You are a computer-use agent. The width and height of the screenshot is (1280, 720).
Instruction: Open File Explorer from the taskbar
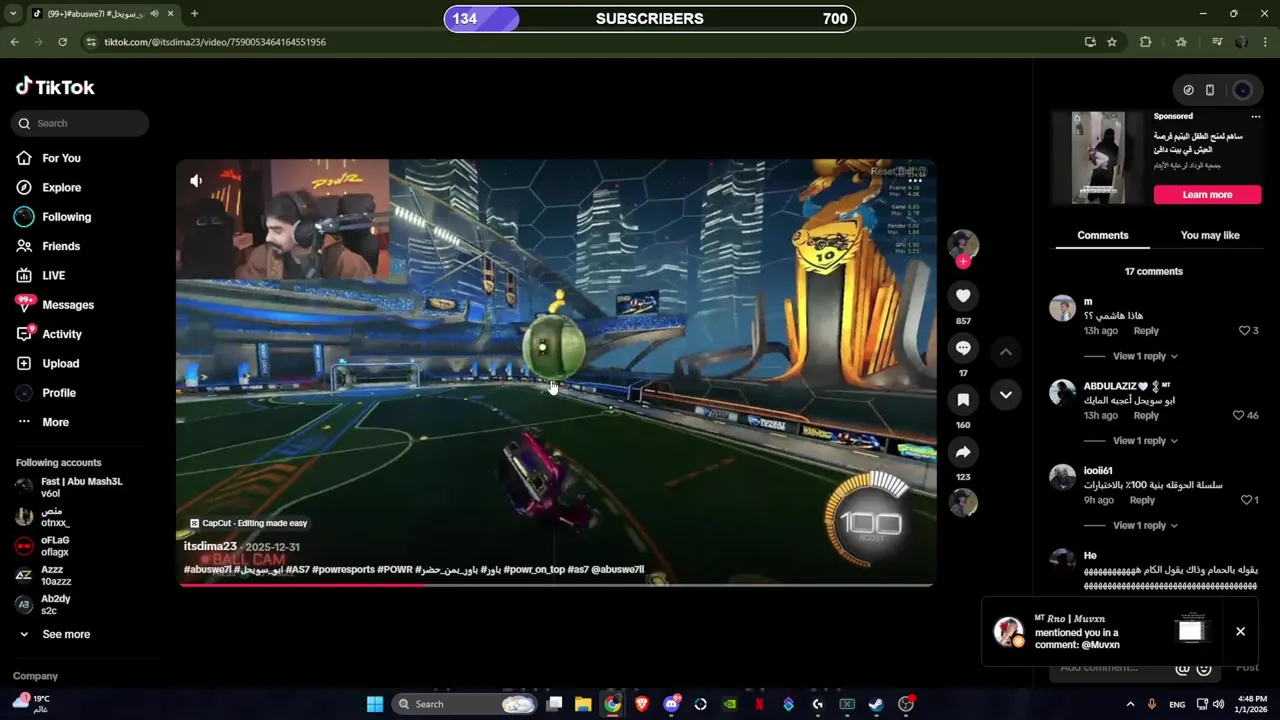[x=583, y=704]
